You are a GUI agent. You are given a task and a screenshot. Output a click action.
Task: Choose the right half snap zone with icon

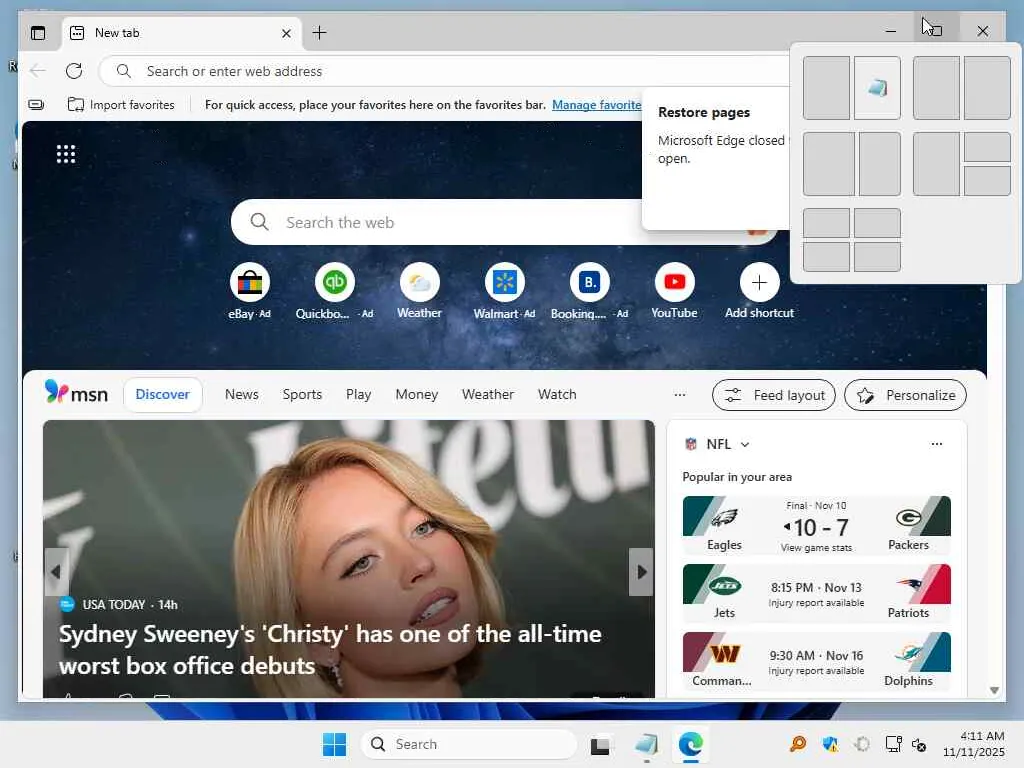click(x=877, y=88)
